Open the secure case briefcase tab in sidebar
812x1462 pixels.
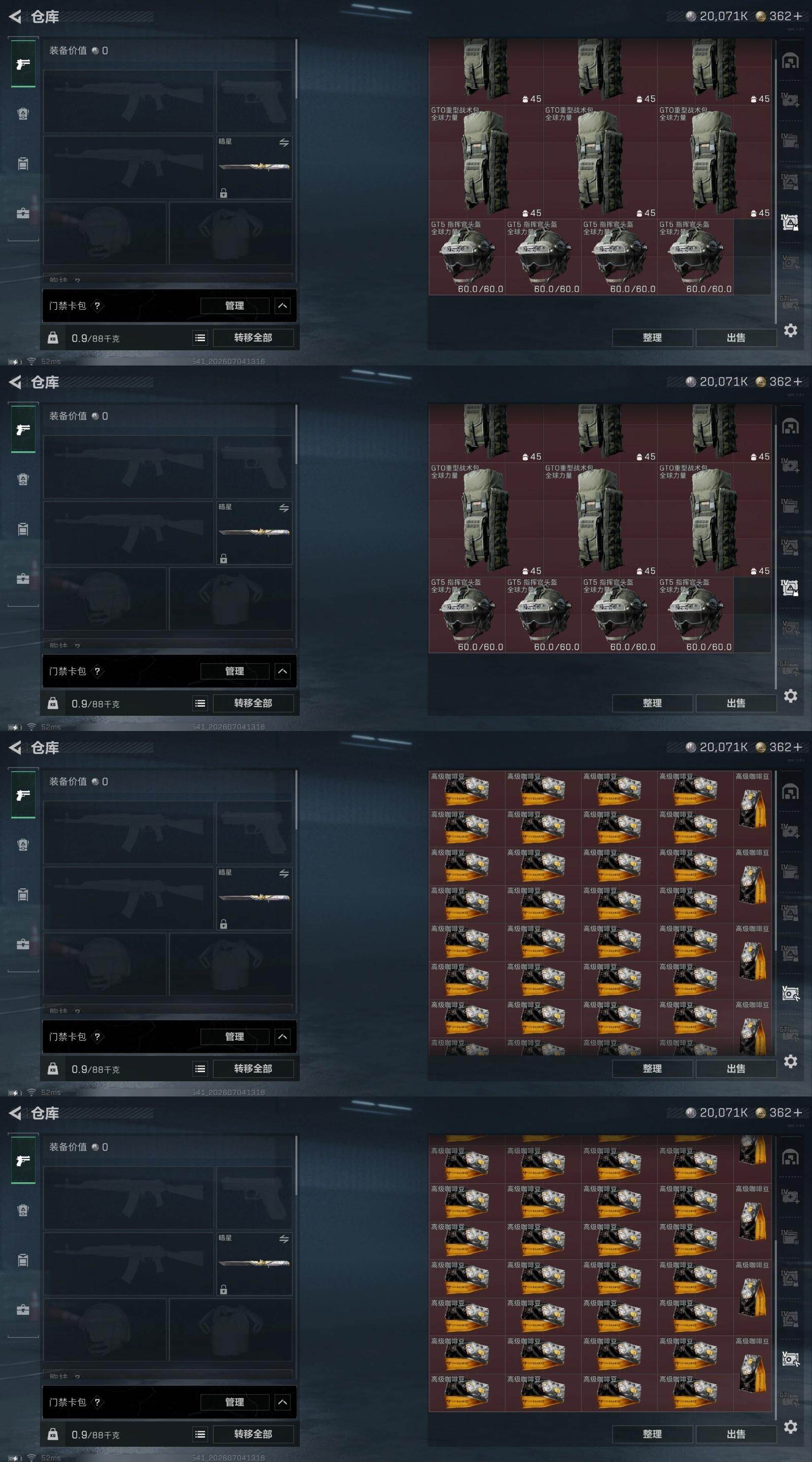click(x=23, y=213)
